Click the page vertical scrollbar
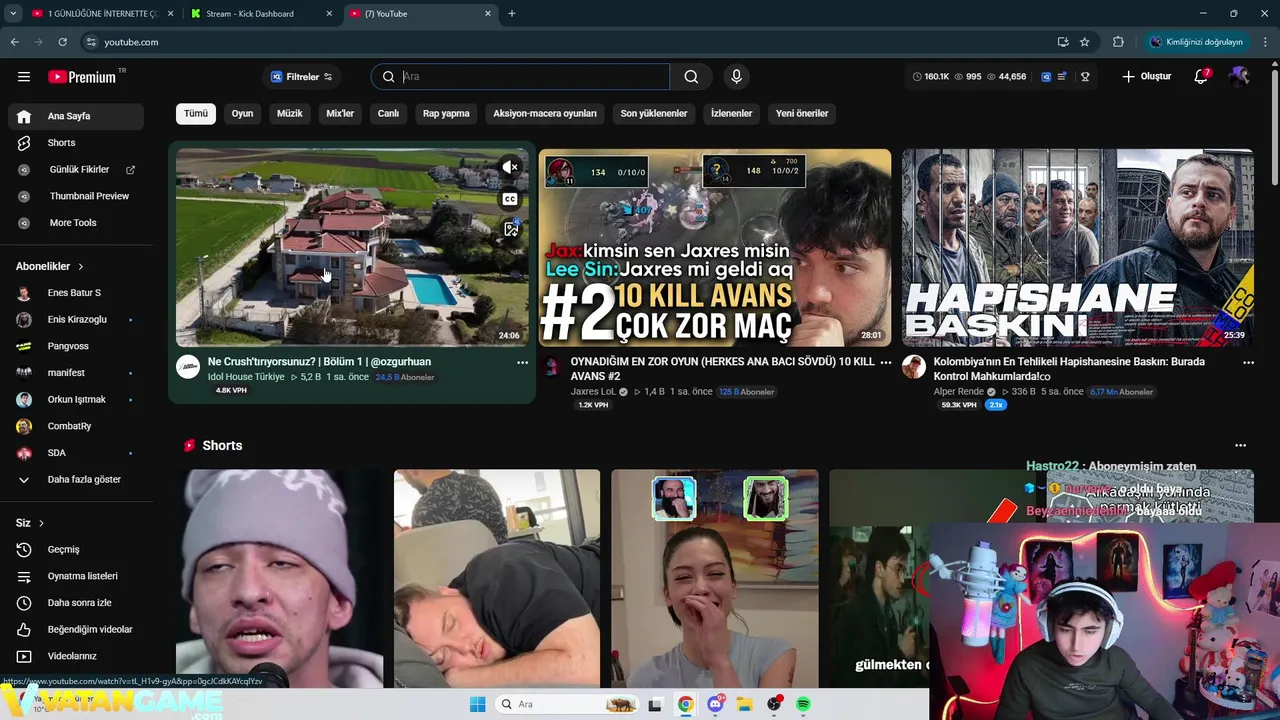This screenshot has height=720, width=1280. pyautogui.click(x=1275, y=130)
